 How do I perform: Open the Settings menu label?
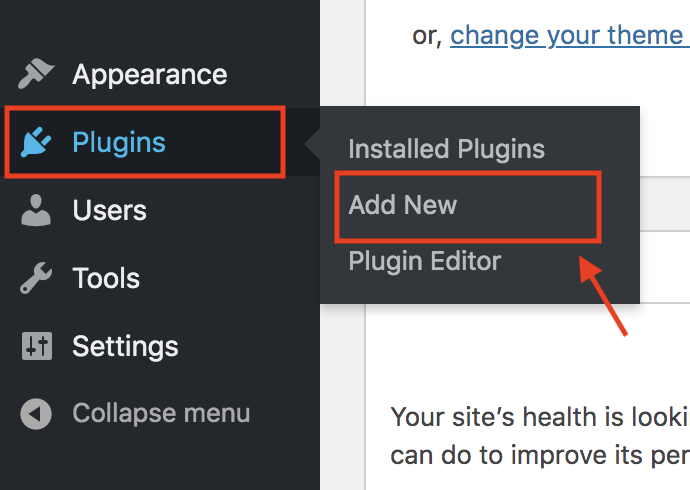[125, 347]
